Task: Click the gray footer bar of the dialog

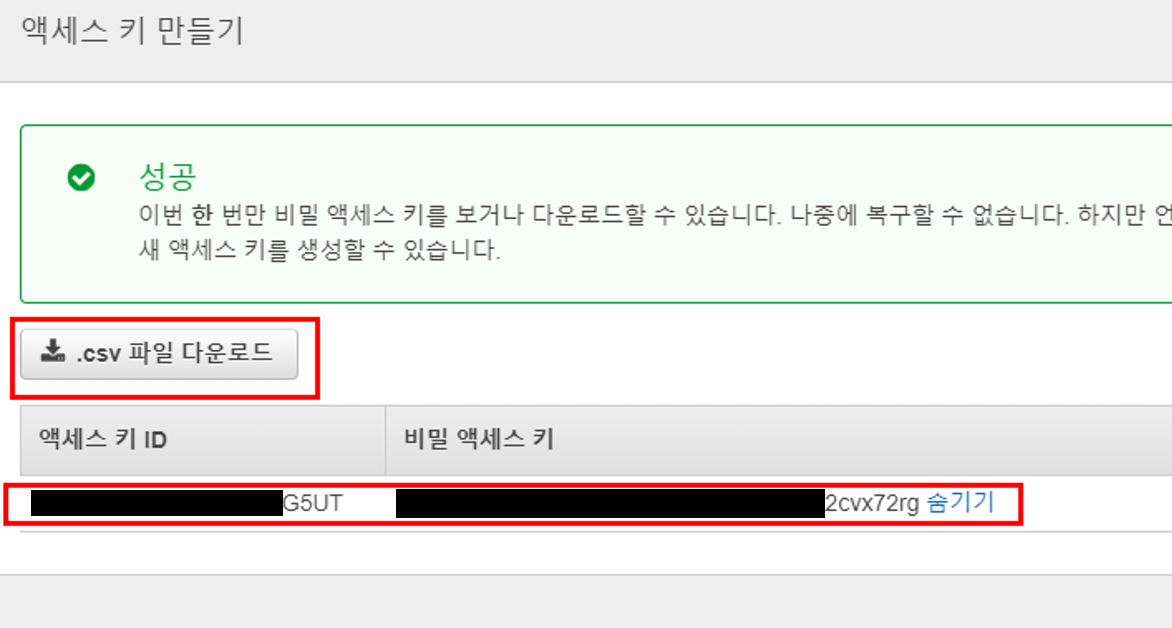Action: click(x=586, y=602)
